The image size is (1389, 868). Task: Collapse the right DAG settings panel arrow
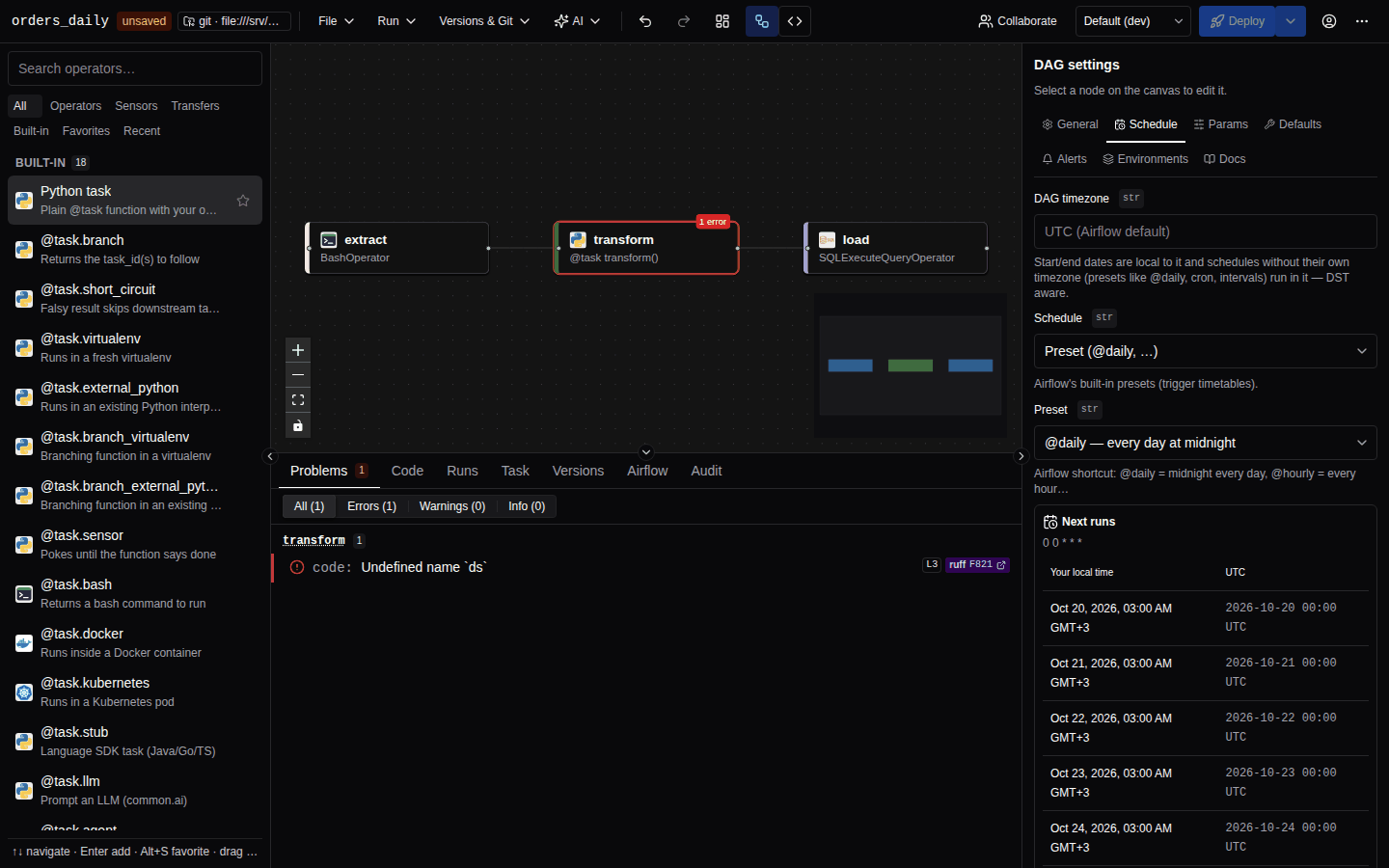click(x=1021, y=456)
